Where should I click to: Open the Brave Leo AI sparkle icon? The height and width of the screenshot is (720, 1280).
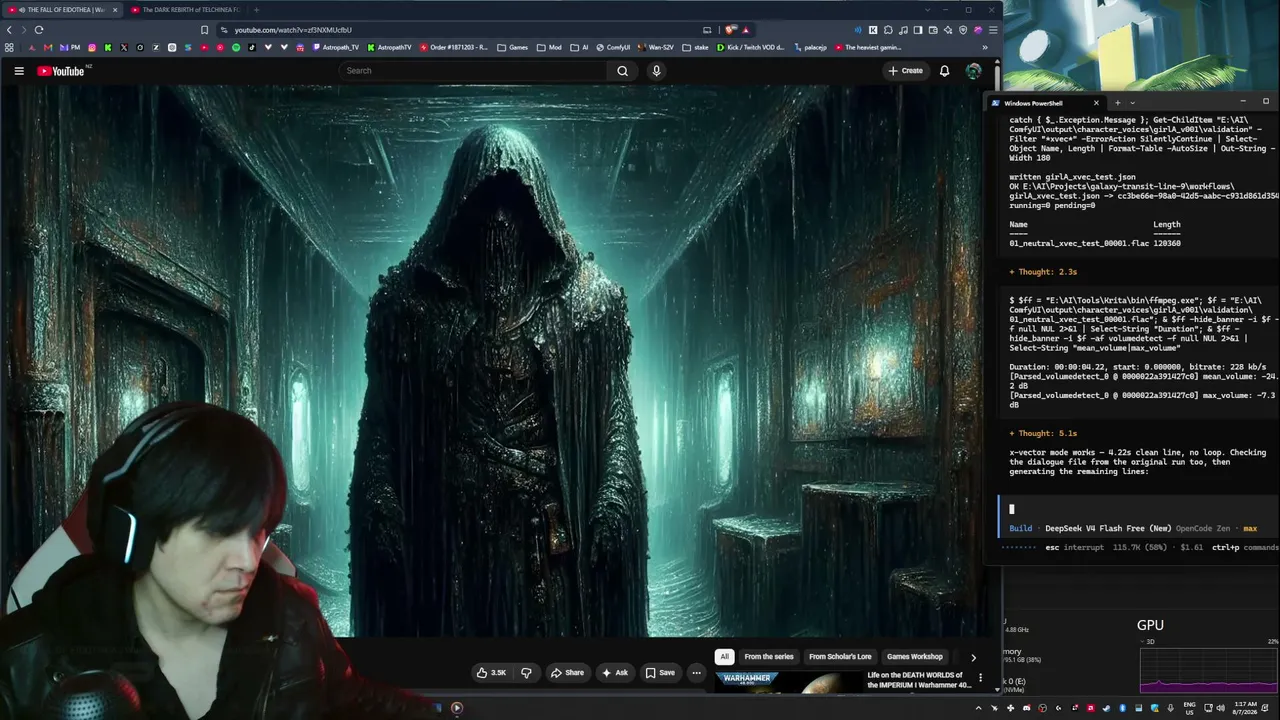point(948,30)
